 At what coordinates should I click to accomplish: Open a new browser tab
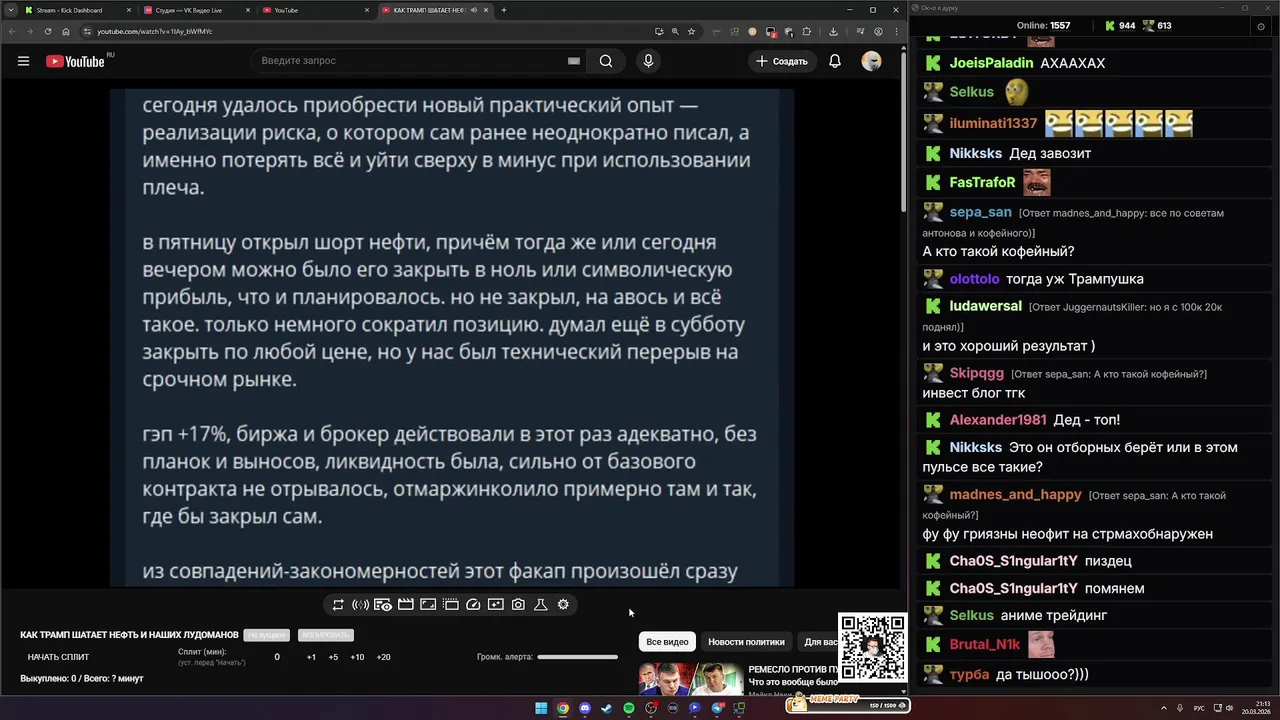503,10
